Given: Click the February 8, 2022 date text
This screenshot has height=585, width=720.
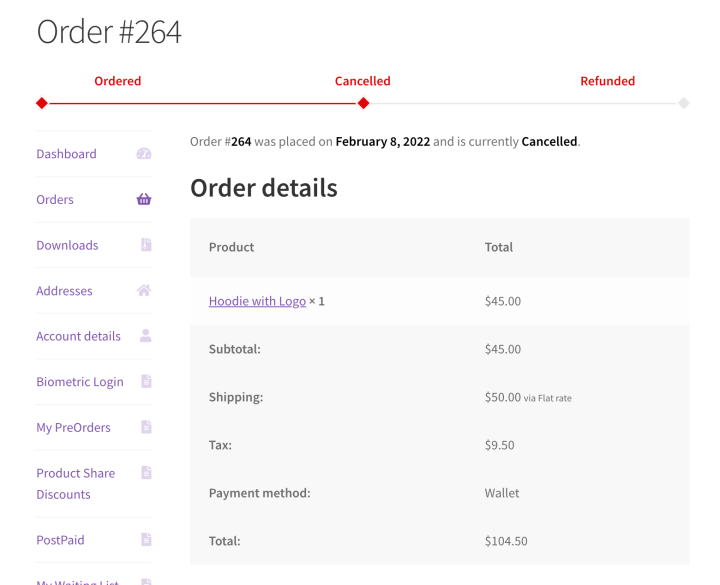Looking at the screenshot, I should pyautogui.click(x=383, y=141).
